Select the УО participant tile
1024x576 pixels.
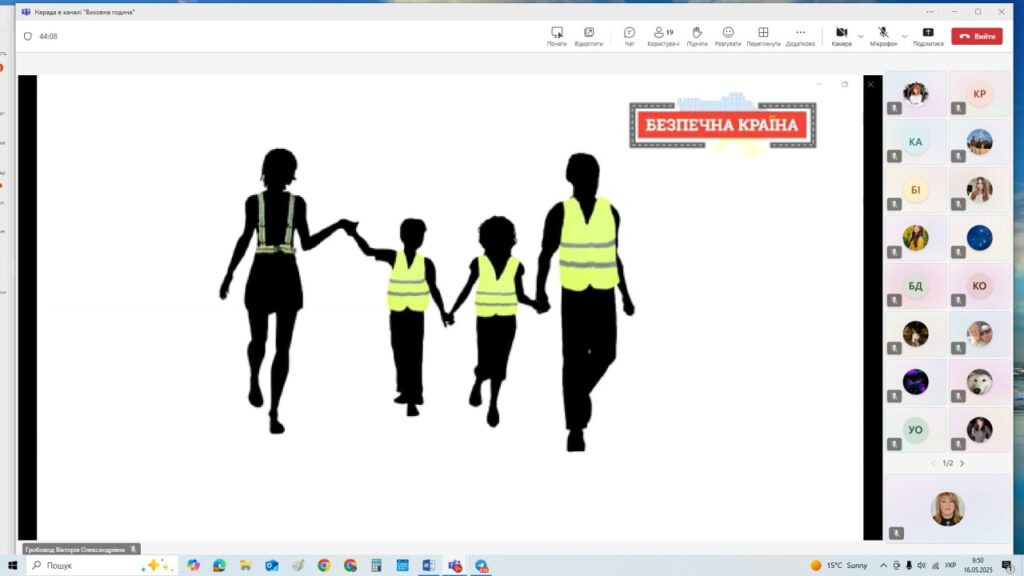click(915, 430)
